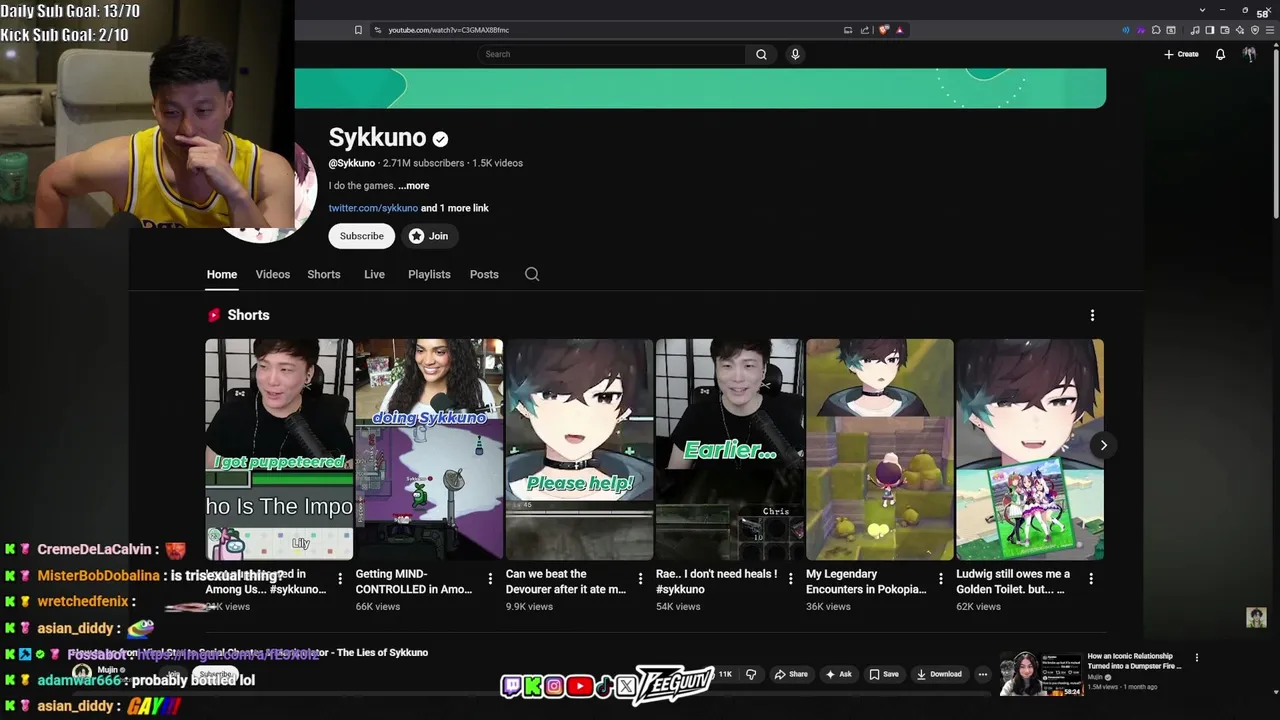The height and width of the screenshot is (720, 1280).
Task: Open options for Mujin recommended video
Action: coord(1196,657)
